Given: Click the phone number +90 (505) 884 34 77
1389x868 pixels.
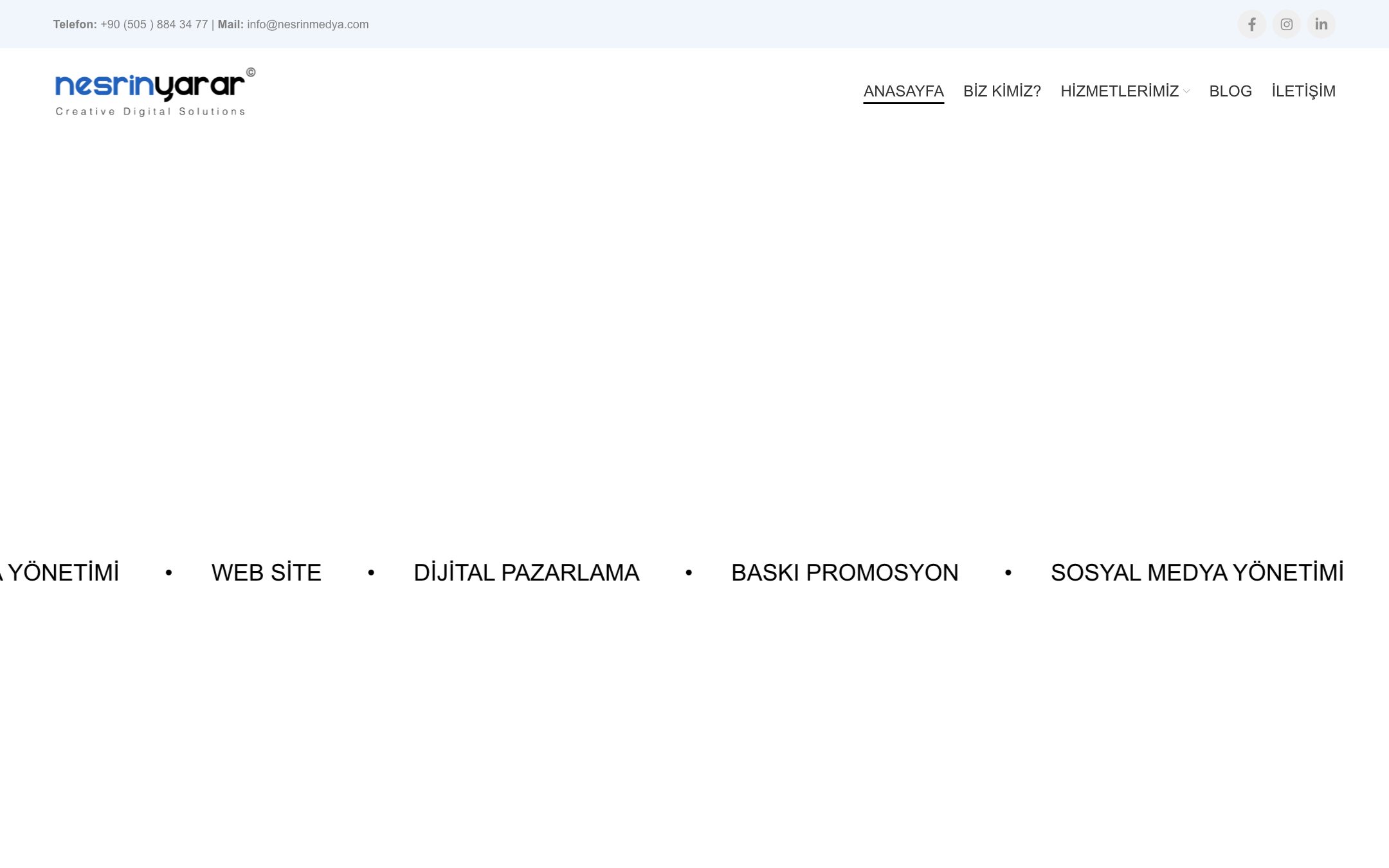Looking at the screenshot, I should tap(154, 24).
